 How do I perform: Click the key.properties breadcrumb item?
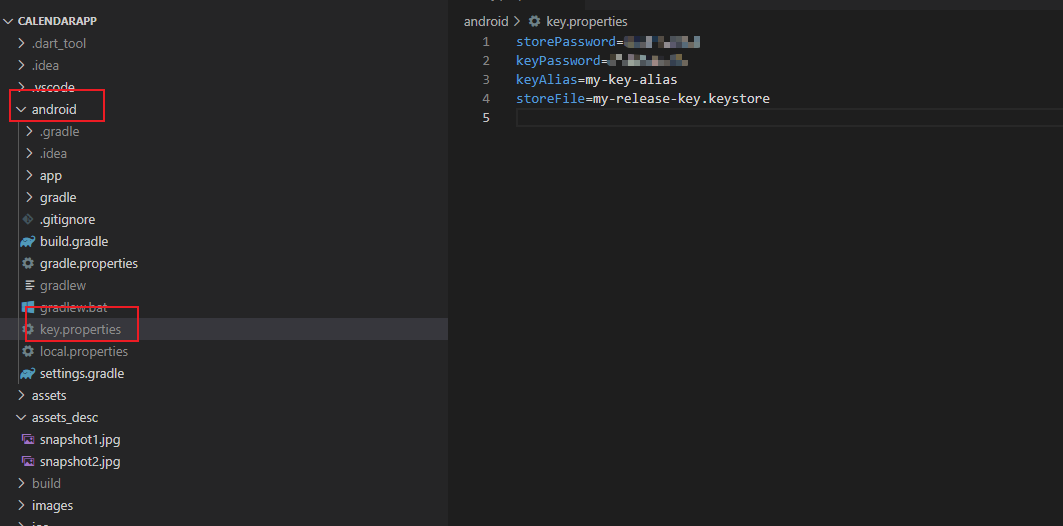pos(586,21)
